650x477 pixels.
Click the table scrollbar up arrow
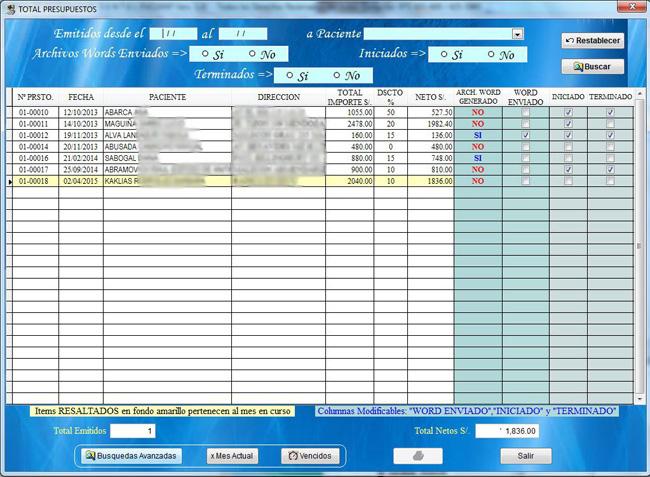point(640,94)
